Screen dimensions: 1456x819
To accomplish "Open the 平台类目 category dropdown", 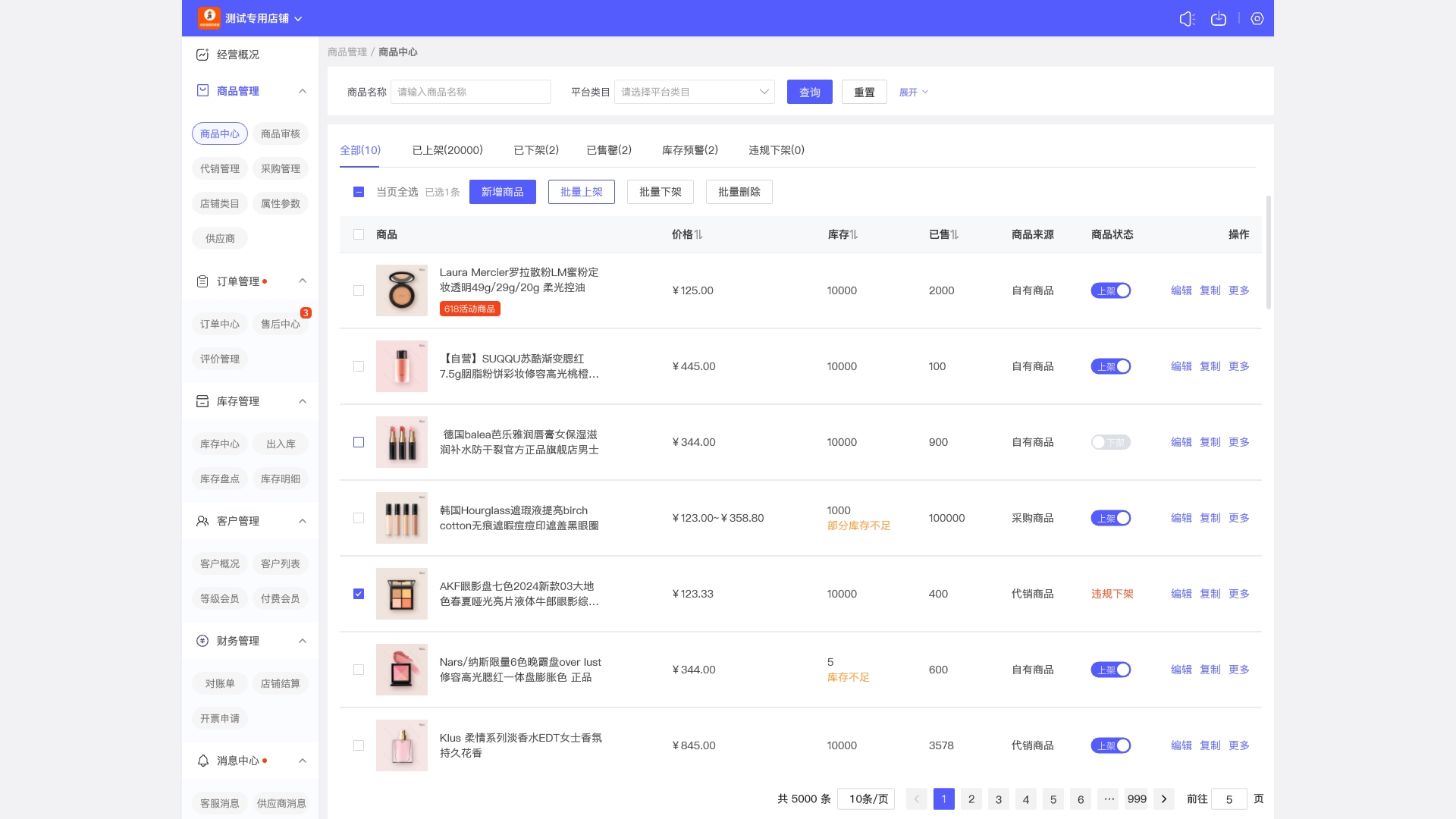I will [693, 92].
